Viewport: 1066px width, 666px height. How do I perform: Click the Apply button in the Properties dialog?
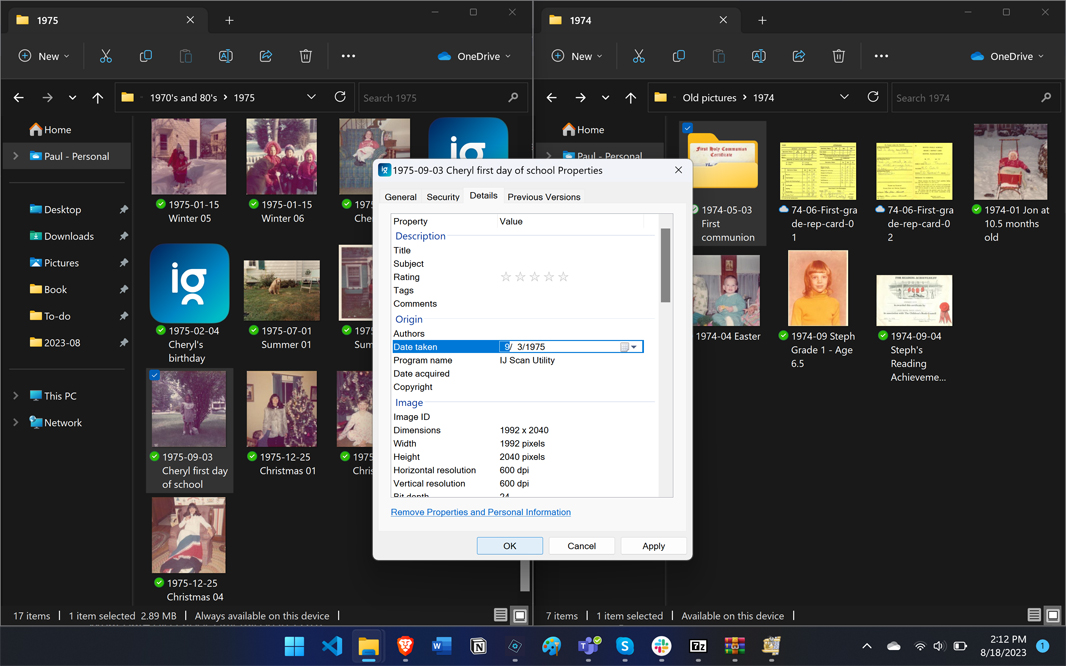click(x=653, y=546)
